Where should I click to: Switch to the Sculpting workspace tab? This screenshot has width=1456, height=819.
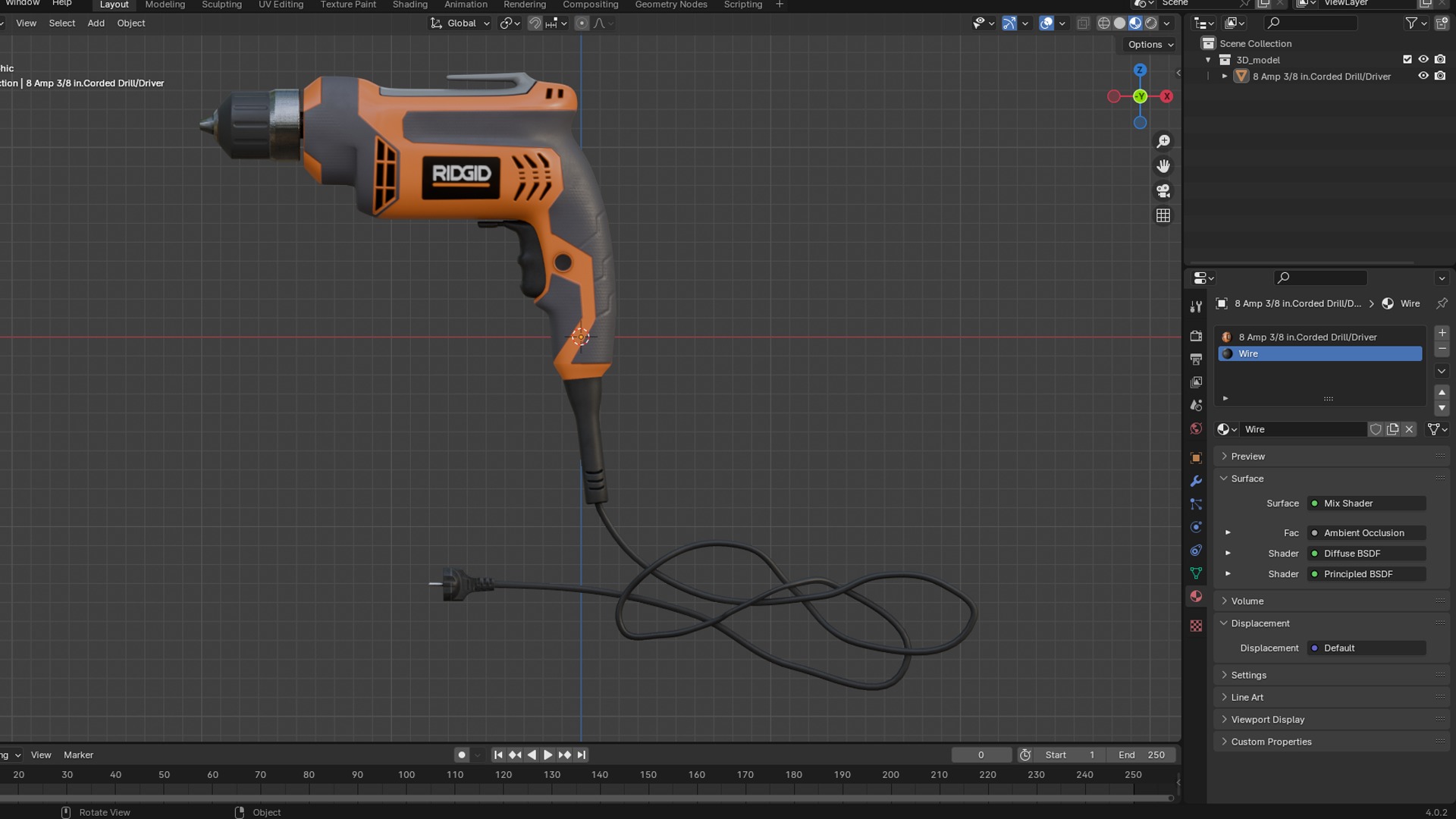click(x=221, y=5)
